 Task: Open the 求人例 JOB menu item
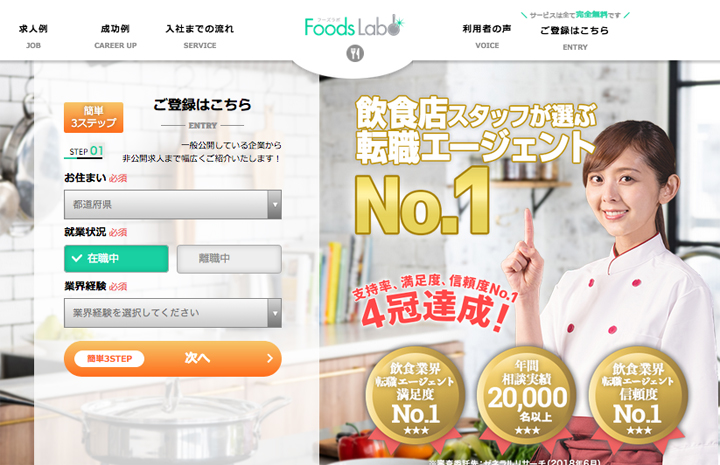pyautogui.click(x=33, y=36)
